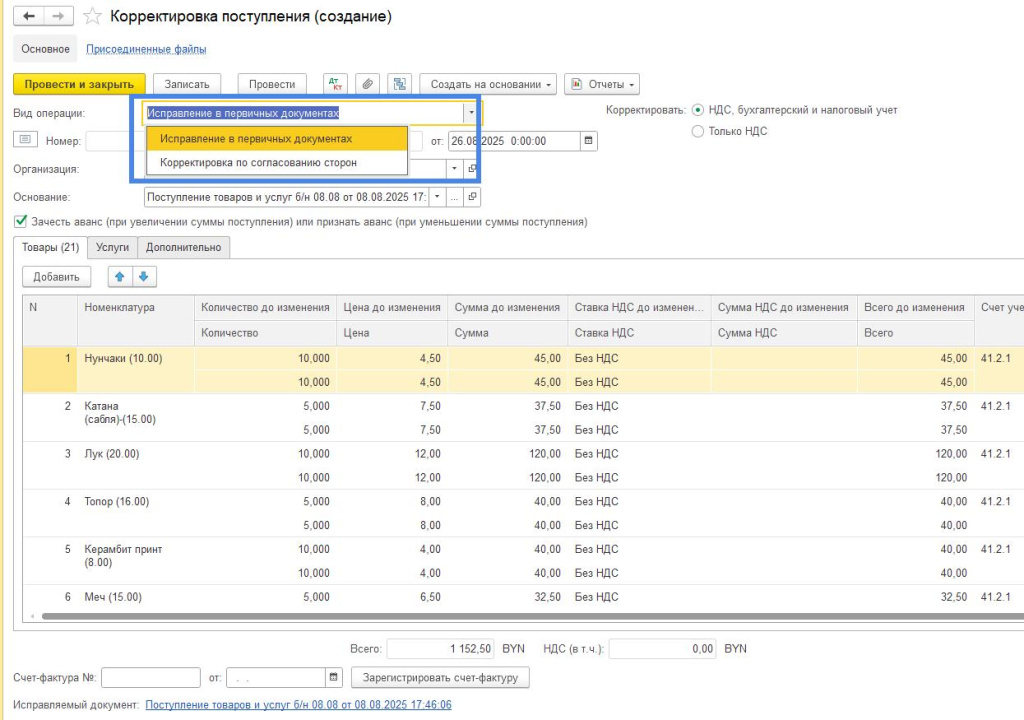Click the Всего до изменения column header

pyautogui.click(x=914, y=308)
